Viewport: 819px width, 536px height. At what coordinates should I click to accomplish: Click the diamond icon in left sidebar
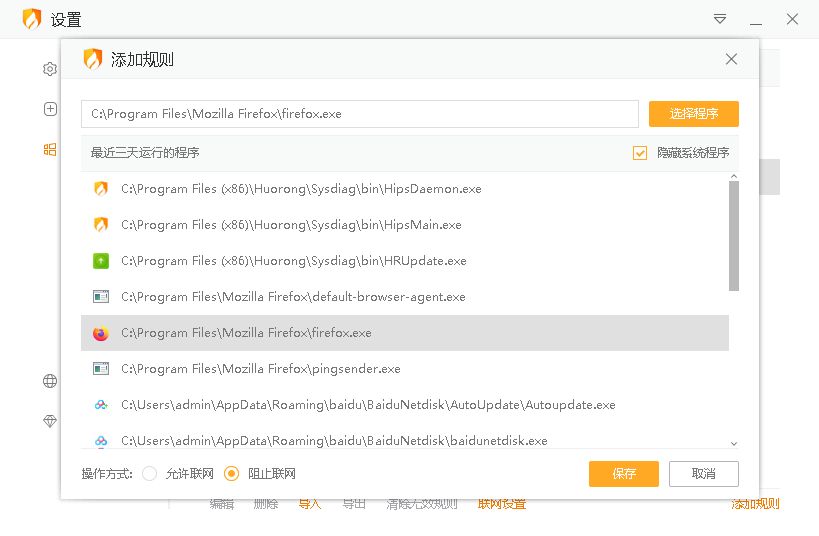pyautogui.click(x=50, y=422)
